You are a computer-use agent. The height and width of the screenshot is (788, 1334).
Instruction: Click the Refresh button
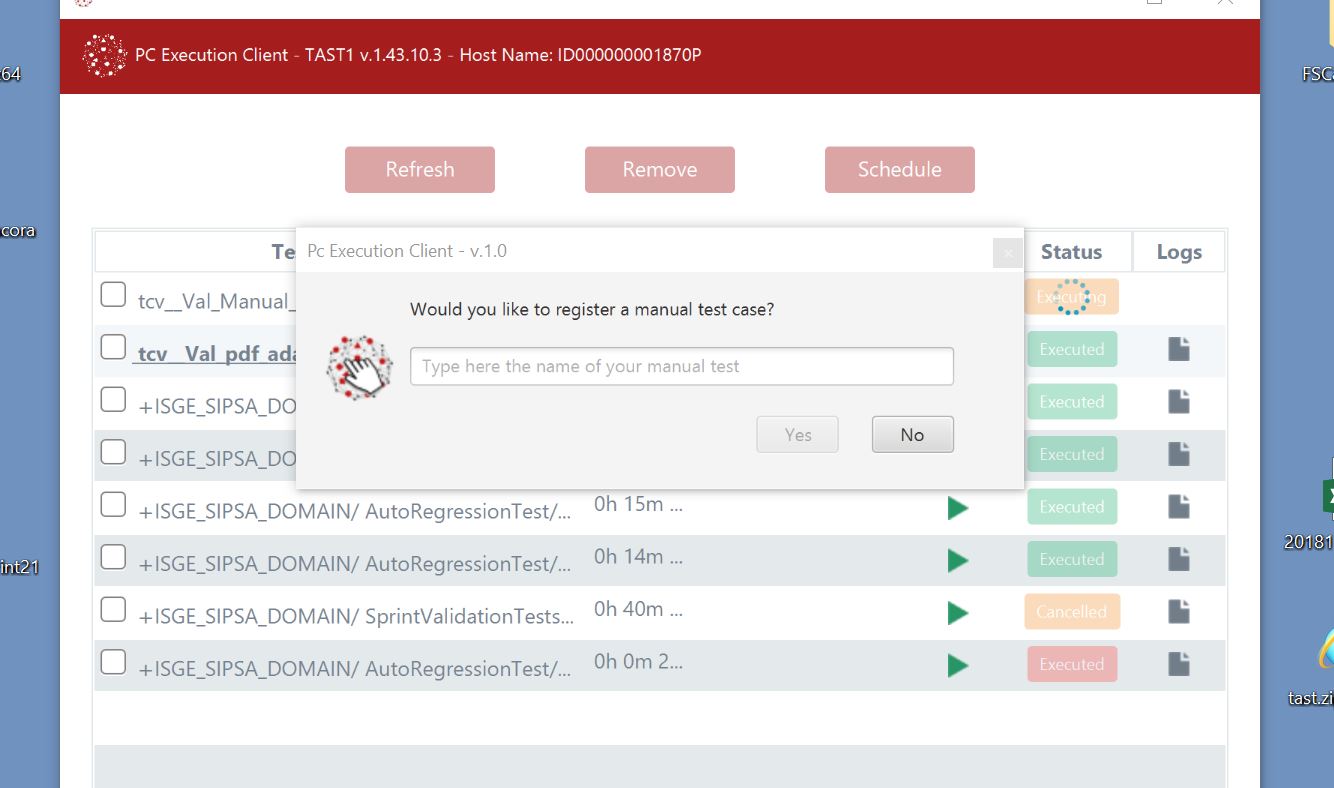pos(420,170)
